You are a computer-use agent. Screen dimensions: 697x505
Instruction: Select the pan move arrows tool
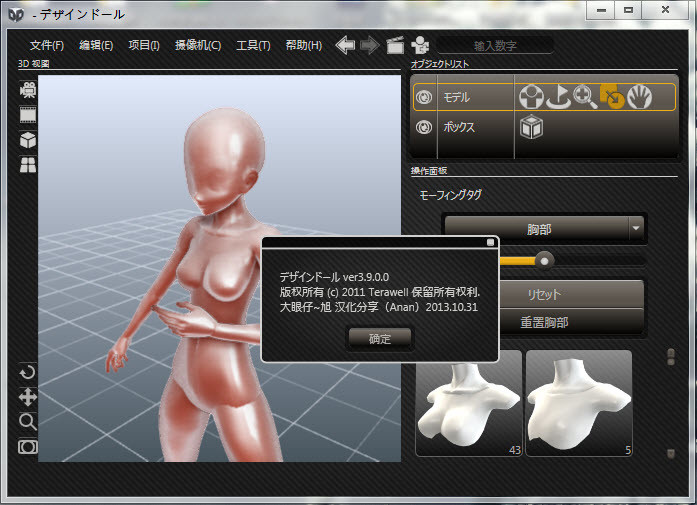click(28, 397)
